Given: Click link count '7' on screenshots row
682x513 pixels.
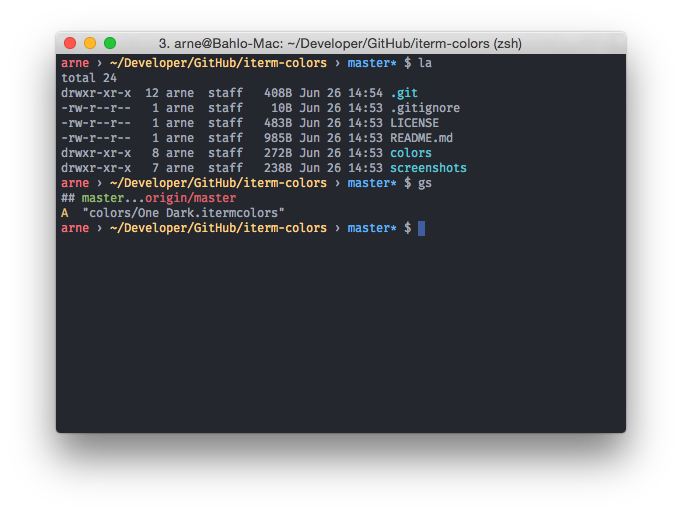Looking at the screenshot, I should (155, 168).
